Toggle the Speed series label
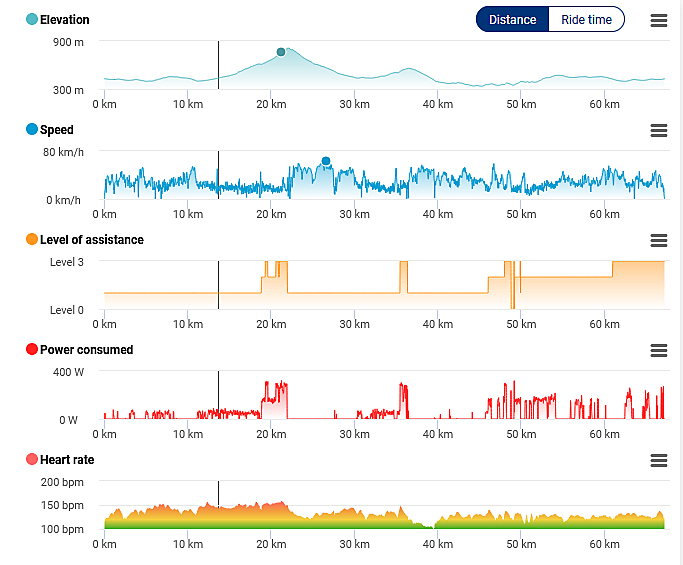The image size is (683, 565). [57, 130]
